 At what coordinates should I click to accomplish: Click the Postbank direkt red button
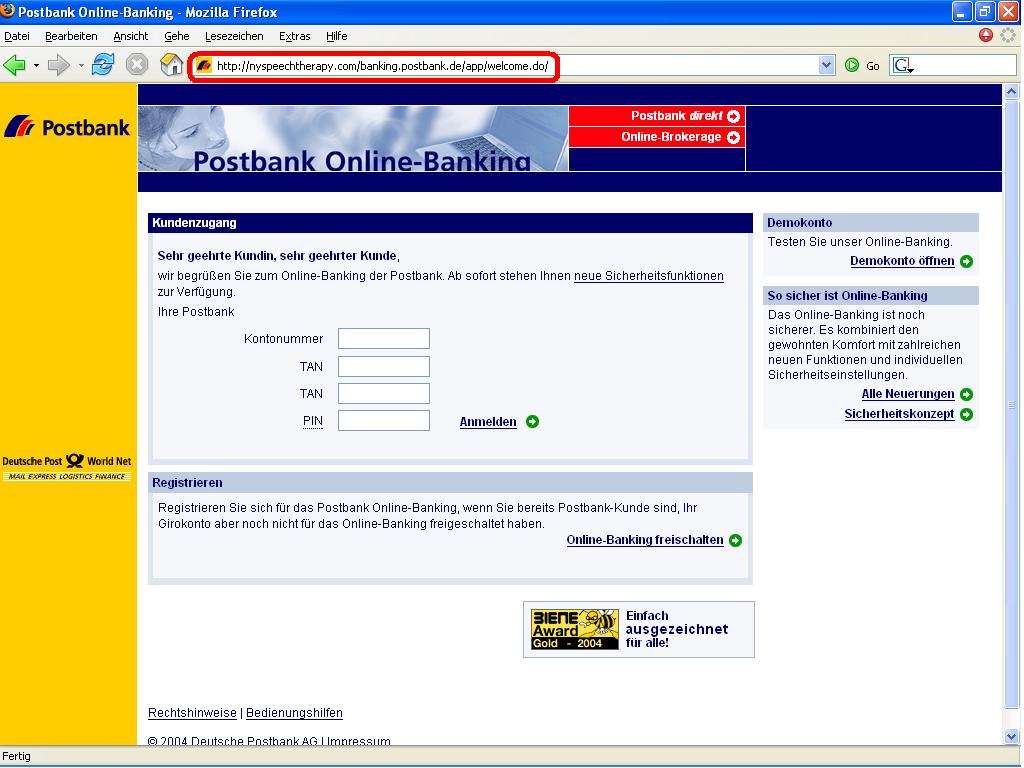[657, 116]
